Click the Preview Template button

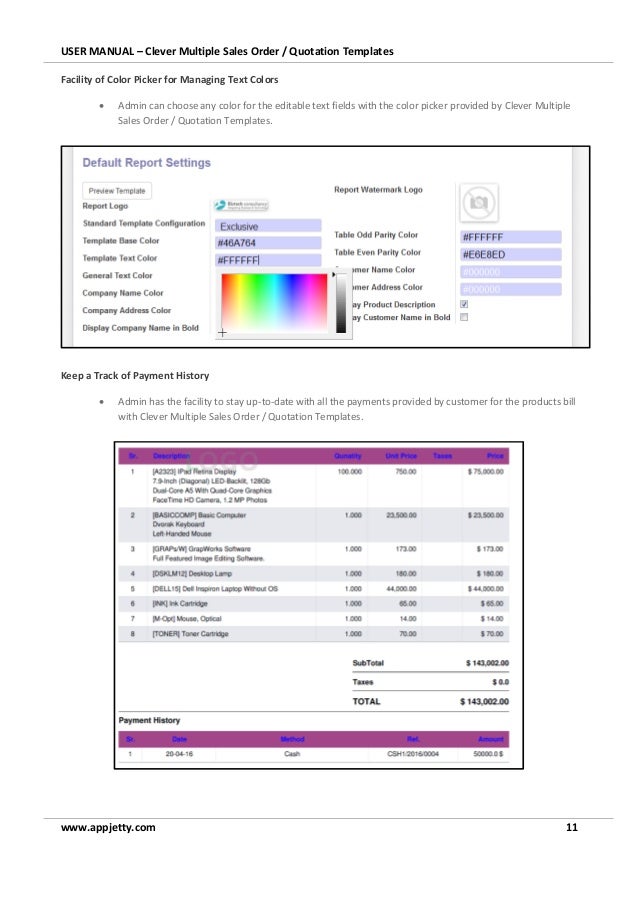pyautogui.click(x=117, y=191)
